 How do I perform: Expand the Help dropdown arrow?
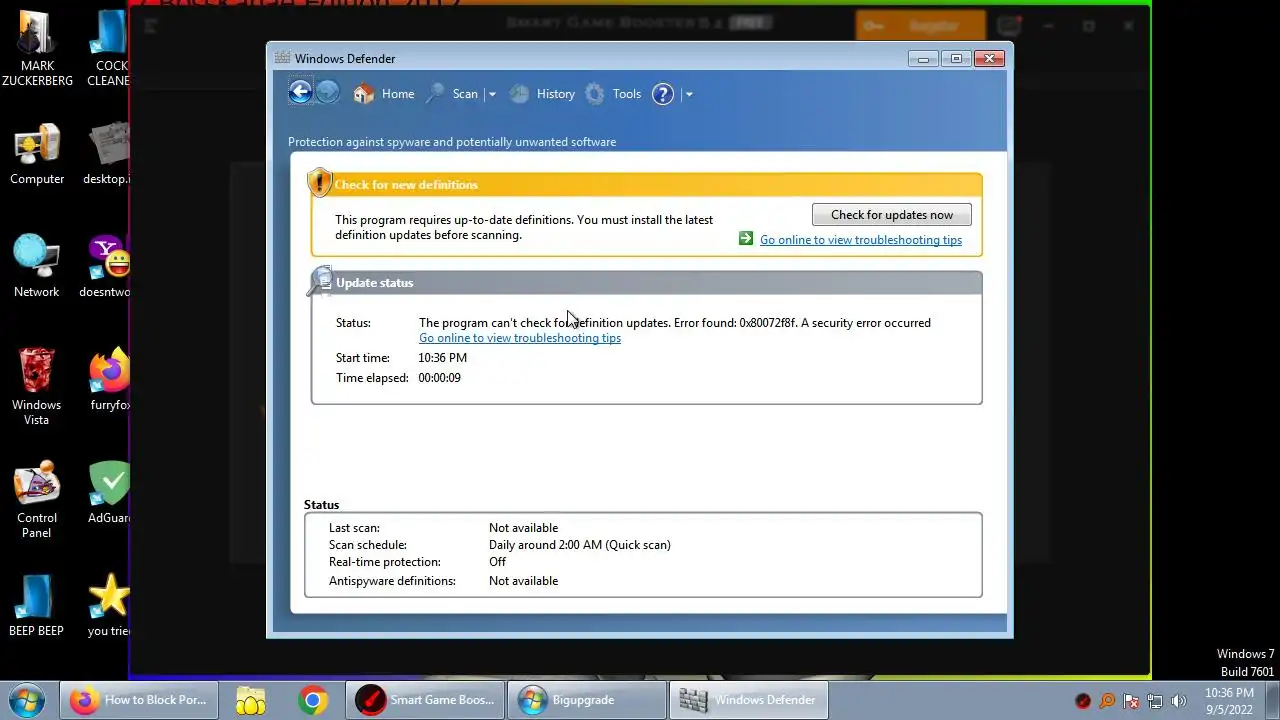688,94
